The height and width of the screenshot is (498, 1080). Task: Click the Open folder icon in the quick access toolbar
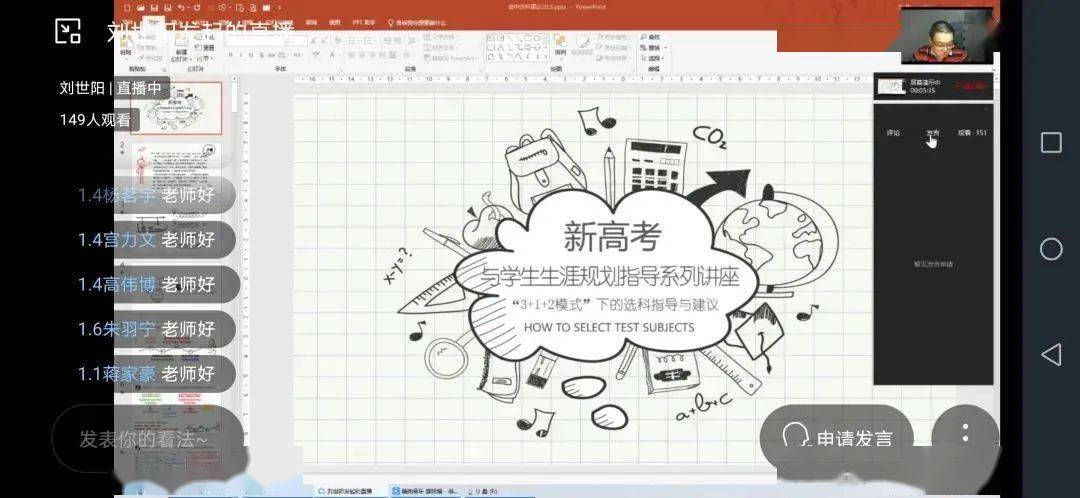pos(141,7)
